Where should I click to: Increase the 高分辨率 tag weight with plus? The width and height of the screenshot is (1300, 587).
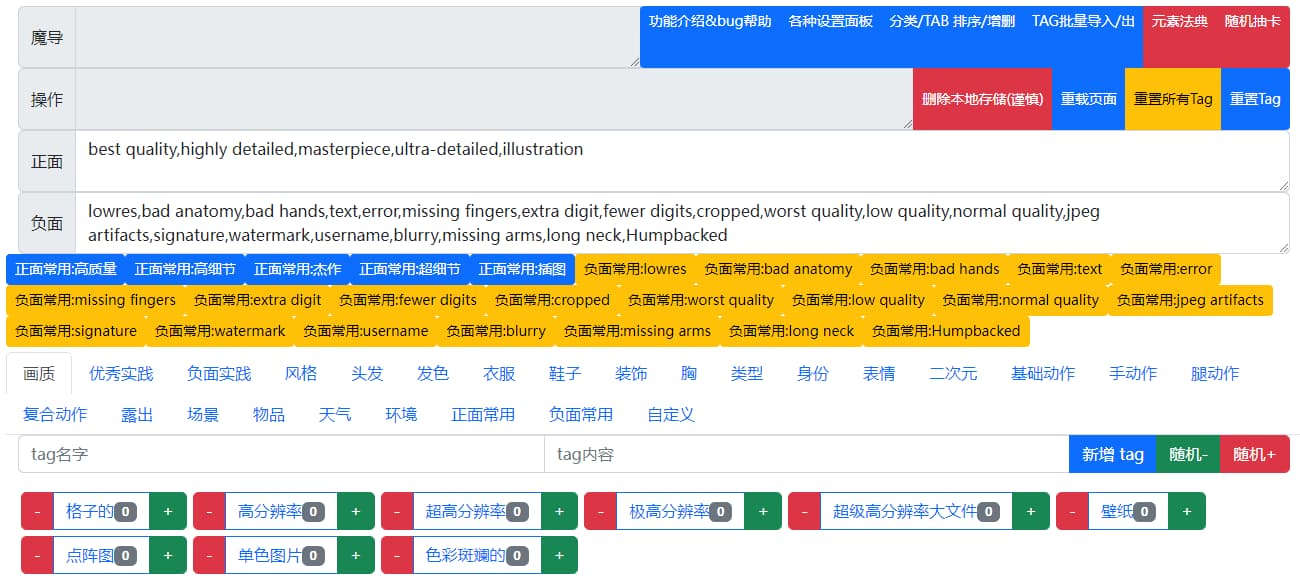(355, 510)
